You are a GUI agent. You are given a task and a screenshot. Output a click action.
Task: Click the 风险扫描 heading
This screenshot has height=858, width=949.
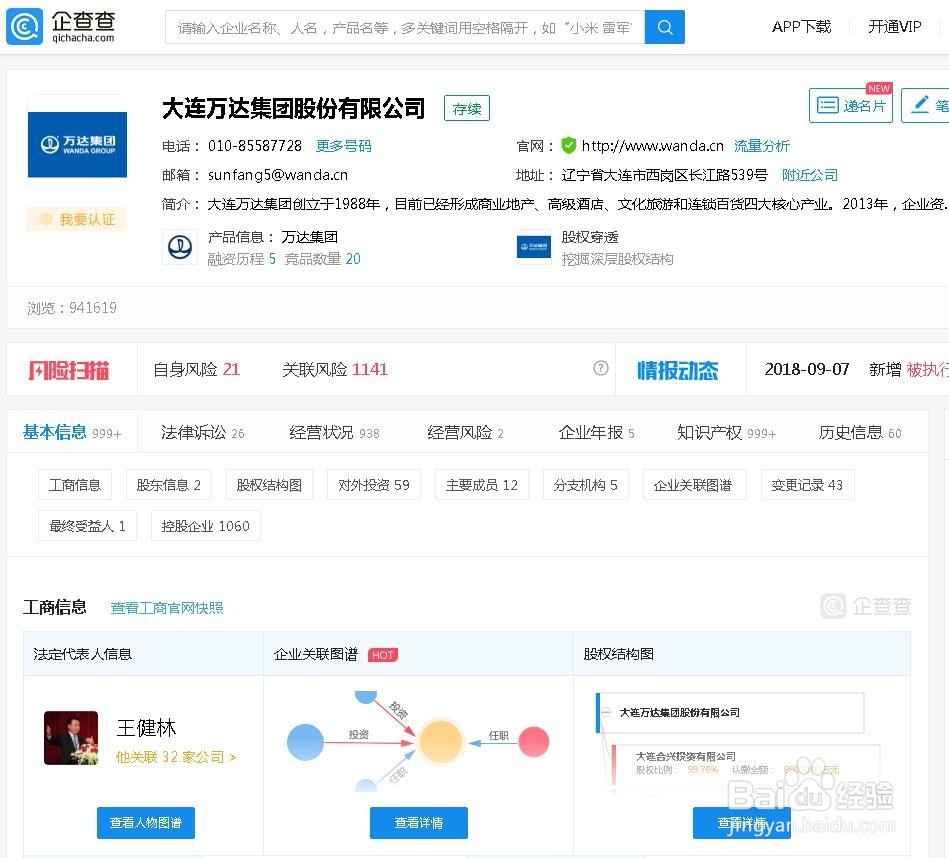tap(69, 370)
